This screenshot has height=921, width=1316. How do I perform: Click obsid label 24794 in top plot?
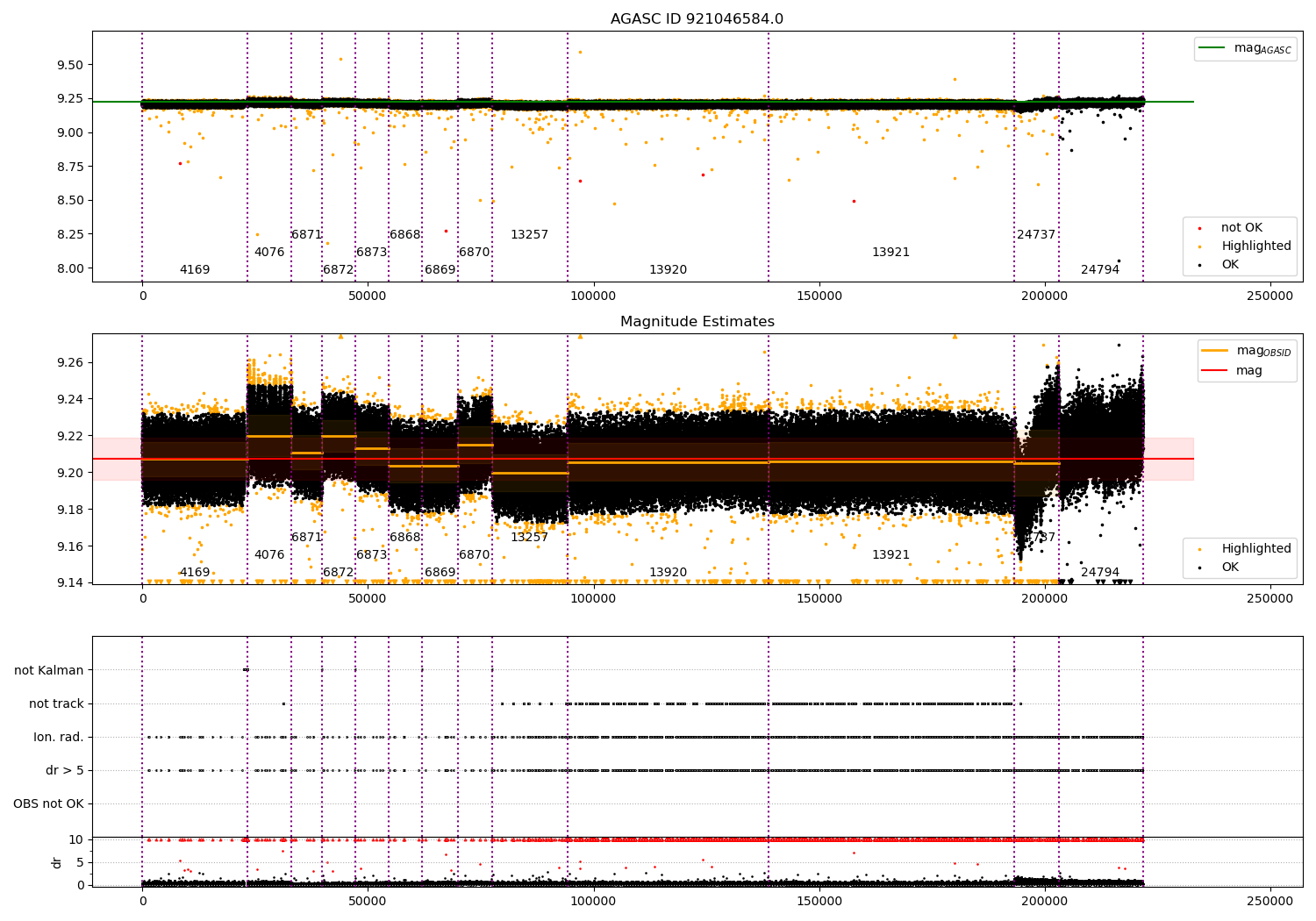(1100, 270)
